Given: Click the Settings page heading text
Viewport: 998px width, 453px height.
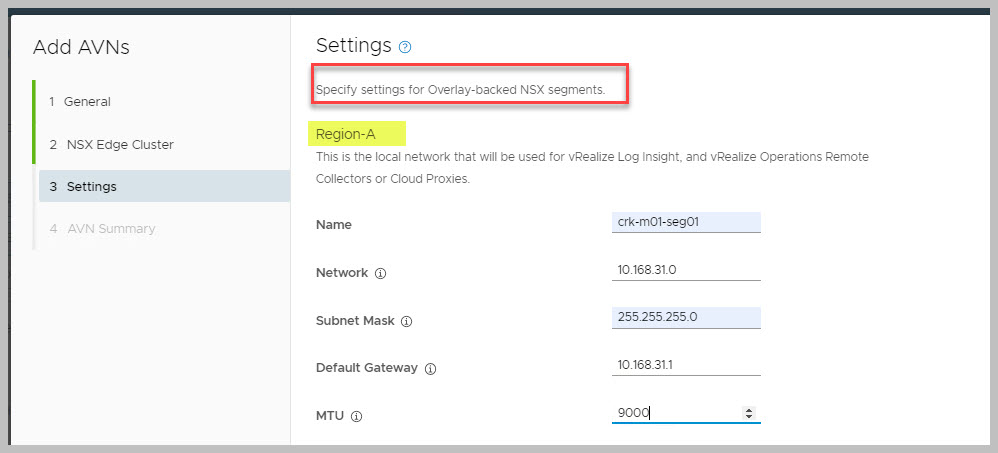Looking at the screenshot, I should tap(353, 45).
